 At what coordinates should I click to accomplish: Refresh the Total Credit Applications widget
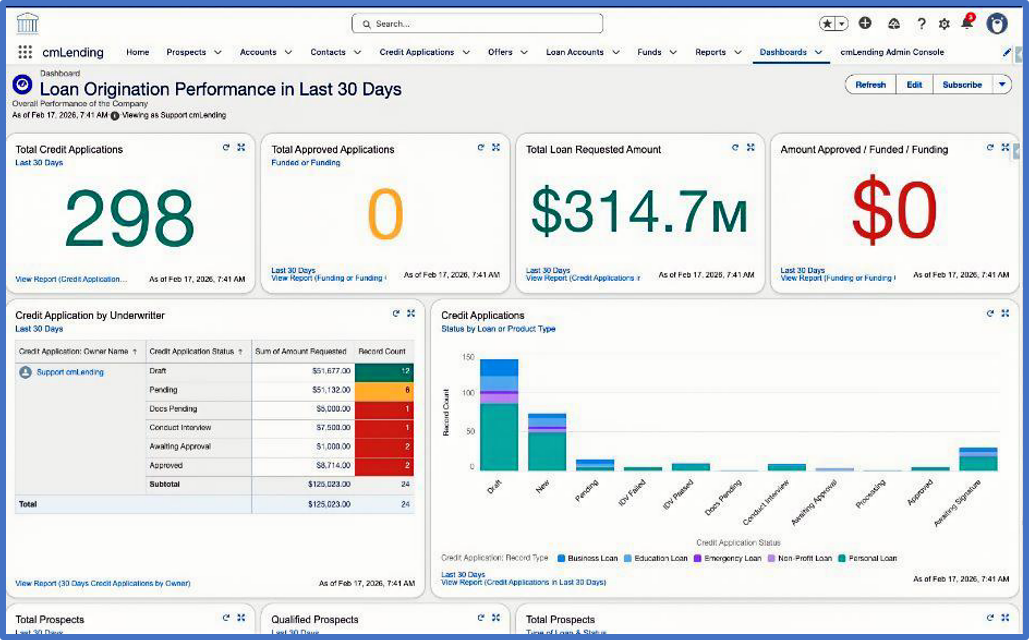click(x=226, y=148)
